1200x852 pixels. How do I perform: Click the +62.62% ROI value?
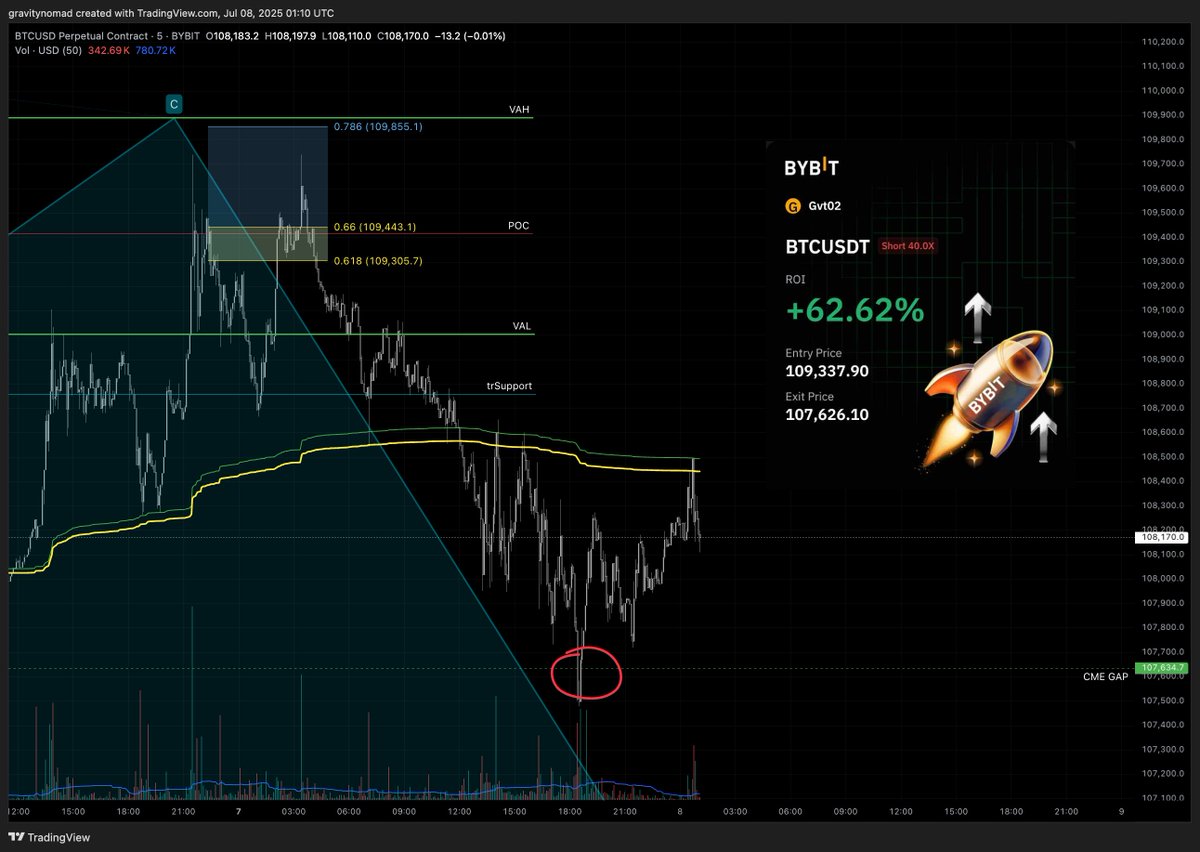point(855,310)
